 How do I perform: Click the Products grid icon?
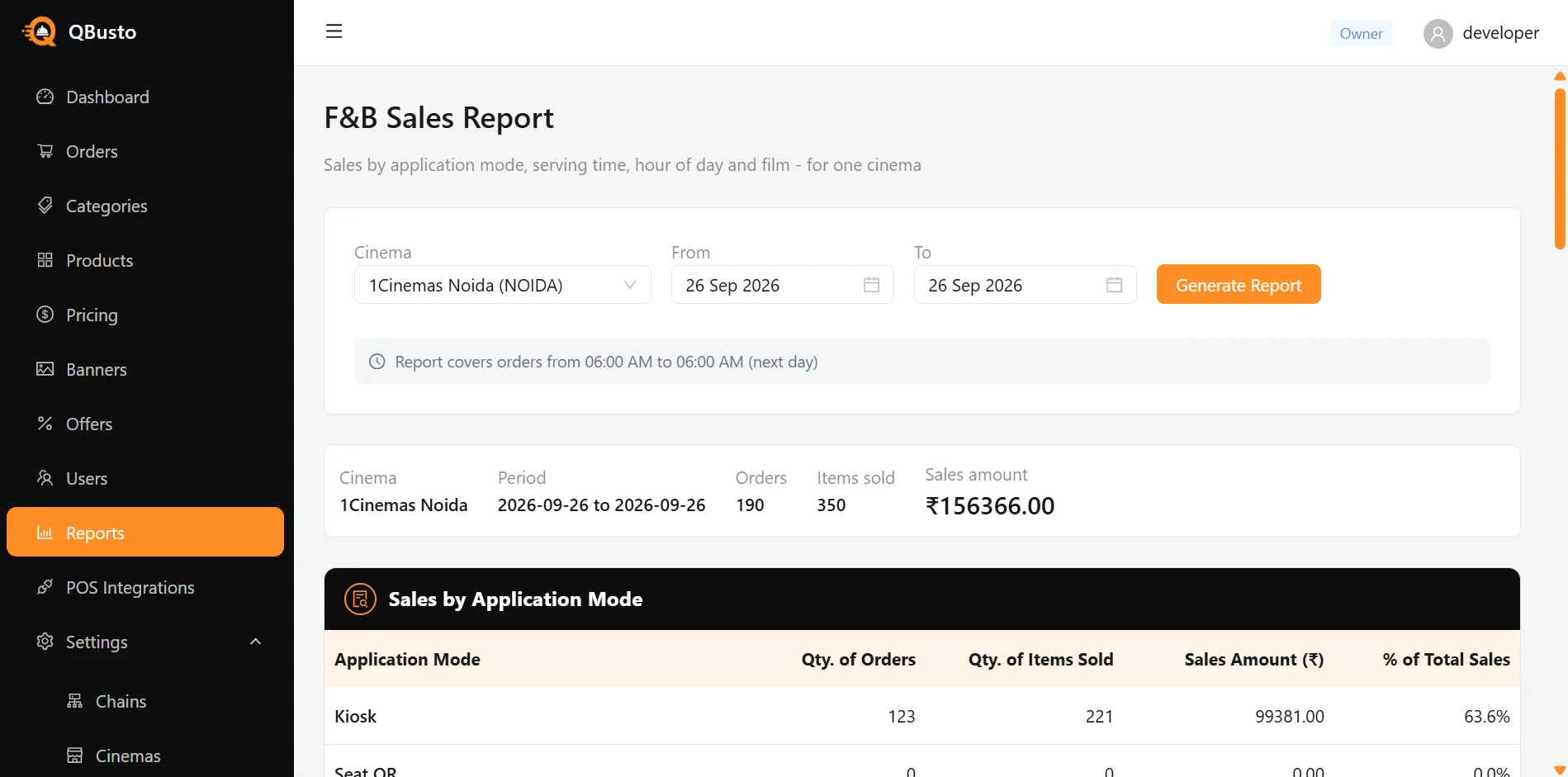click(x=45, y=260)
